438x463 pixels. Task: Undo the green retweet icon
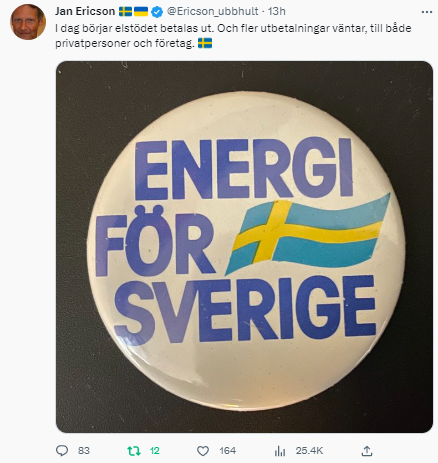point(134,451)
